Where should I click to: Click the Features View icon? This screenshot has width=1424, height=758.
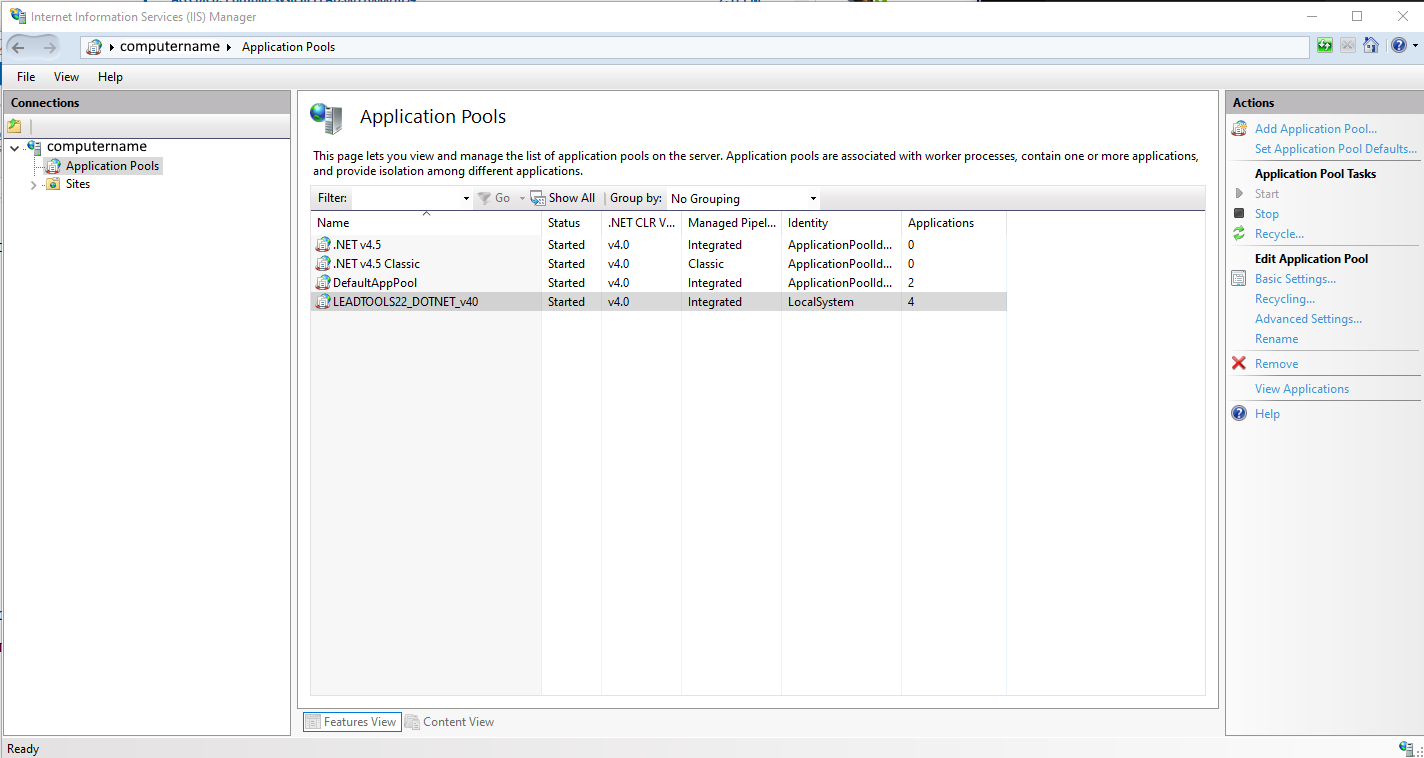pos(313,722)
